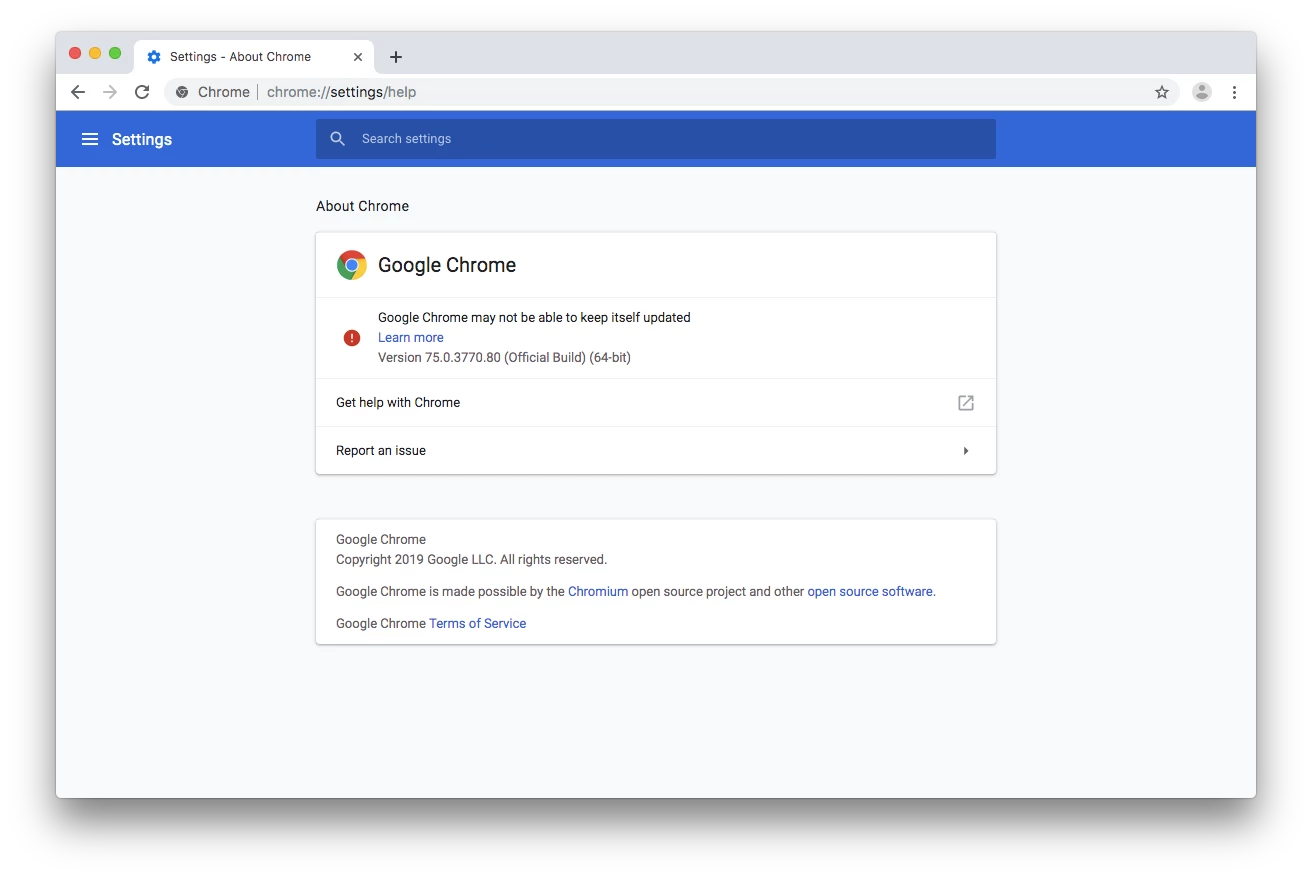Click the external link icon for Get help
The width and height of the screenshot is (1312, 878).
[x=966, y=403]
